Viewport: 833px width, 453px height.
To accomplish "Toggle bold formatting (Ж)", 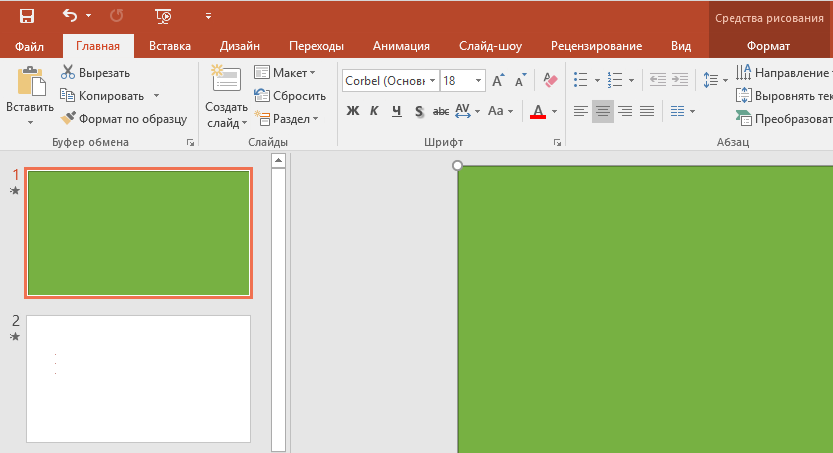I will click(352, 111).
